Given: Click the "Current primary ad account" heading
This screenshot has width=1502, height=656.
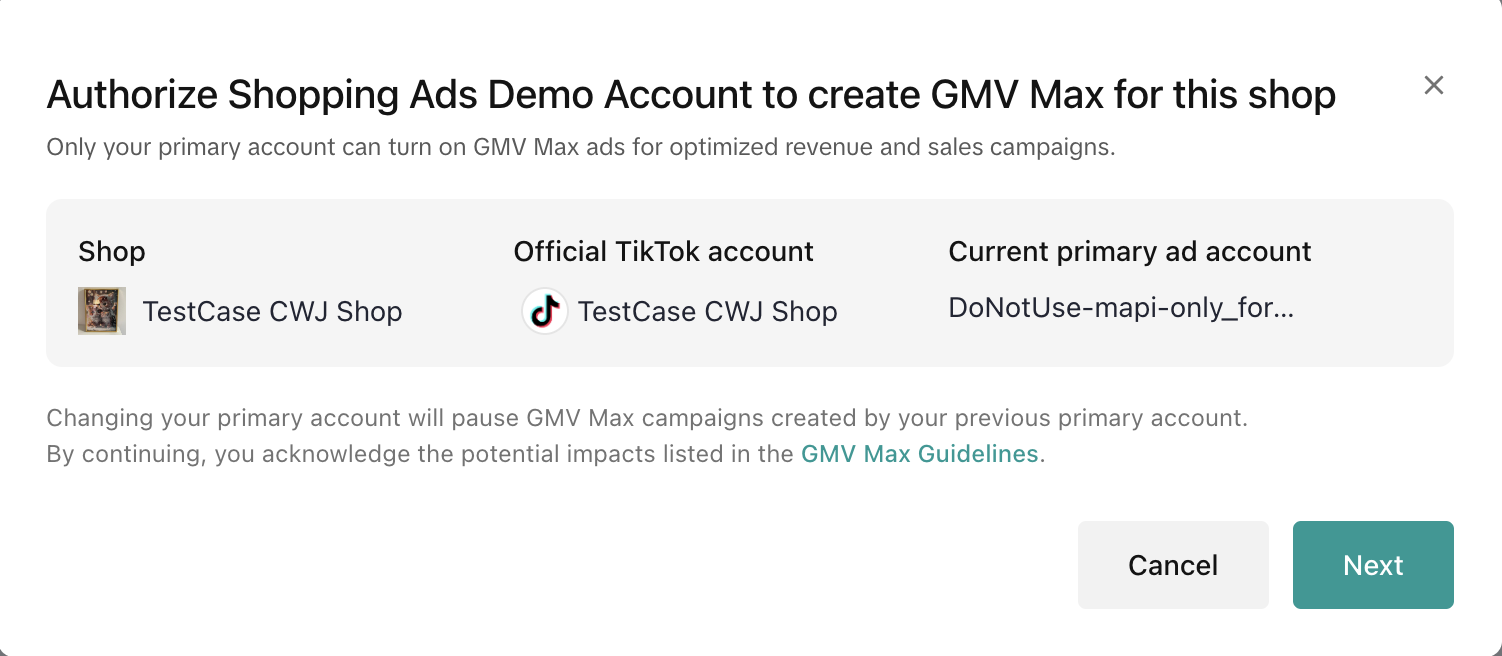Looking at the screenshot, I should tap(1129, 251).
